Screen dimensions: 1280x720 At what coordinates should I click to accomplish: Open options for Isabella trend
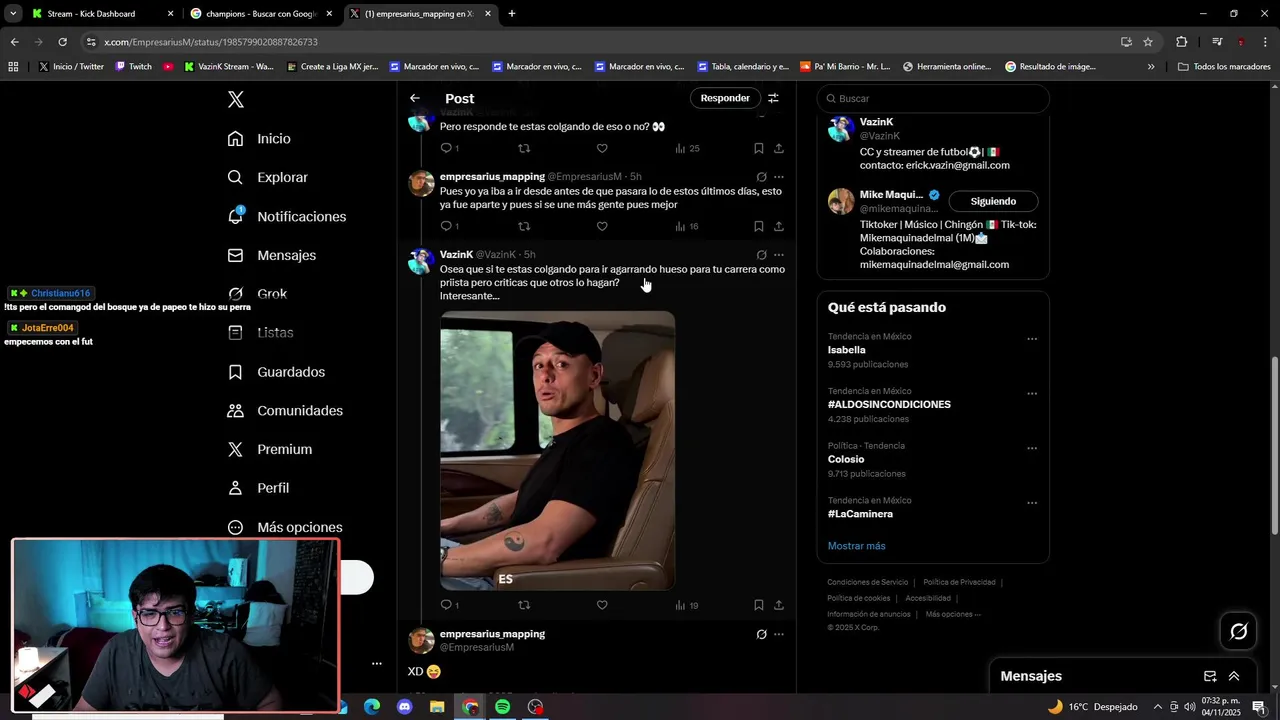pyautogui.click(x=1032, y=339)
